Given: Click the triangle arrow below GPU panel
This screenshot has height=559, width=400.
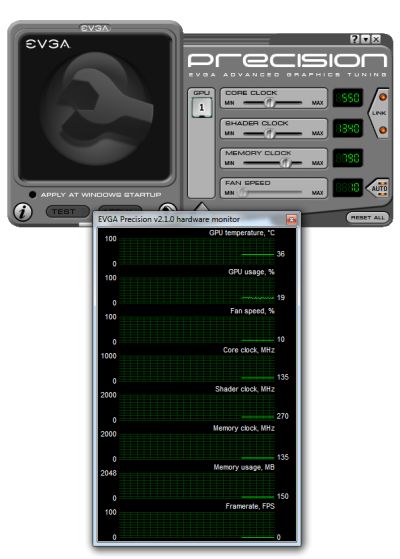Looking at the screenshot, I should tap(202, 206).
